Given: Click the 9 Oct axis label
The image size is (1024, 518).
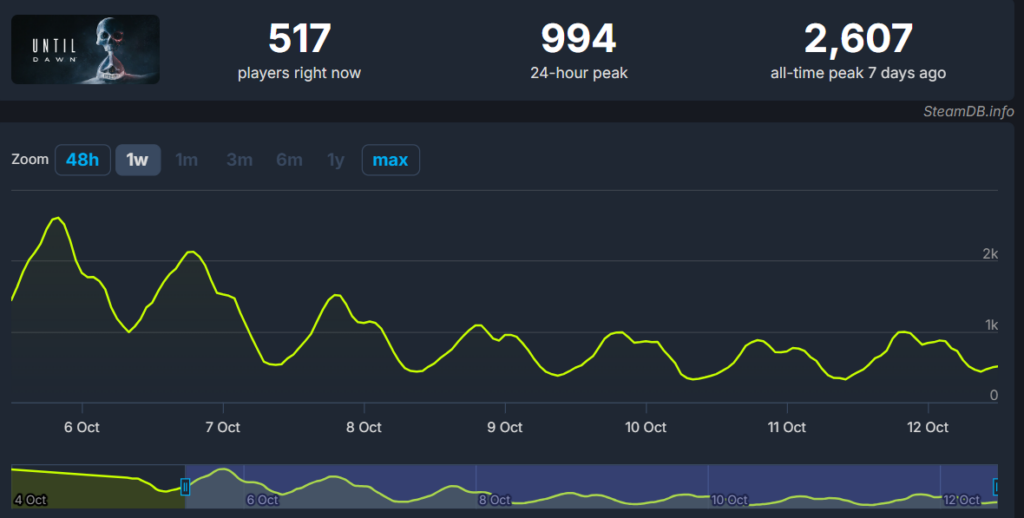Looking at the screenshot, I should [x=505, y=427].
